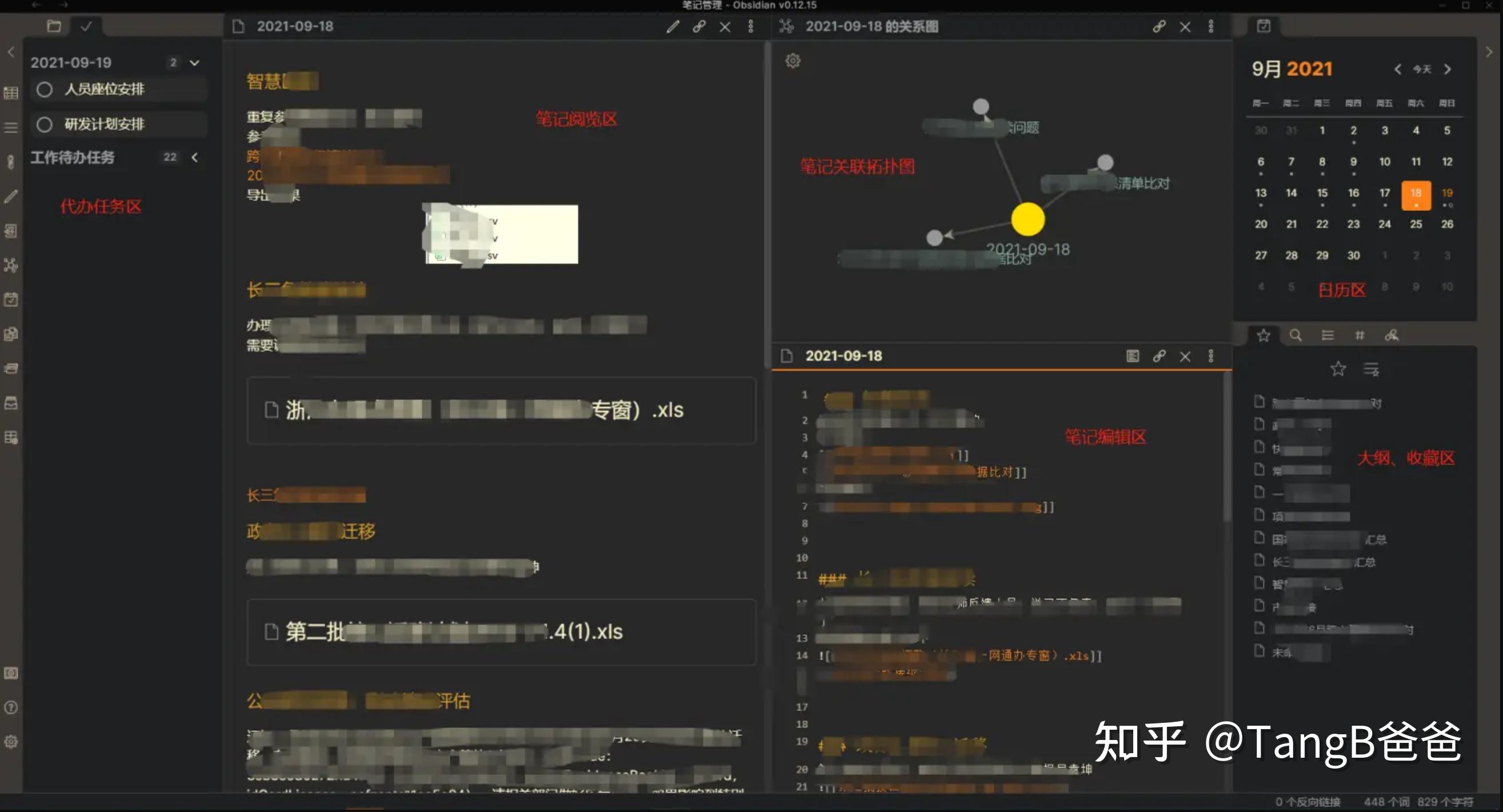This screenshot has width=1503, height=812.
Task: Open more options menu for the graph pane
Action: (1210, 26)
